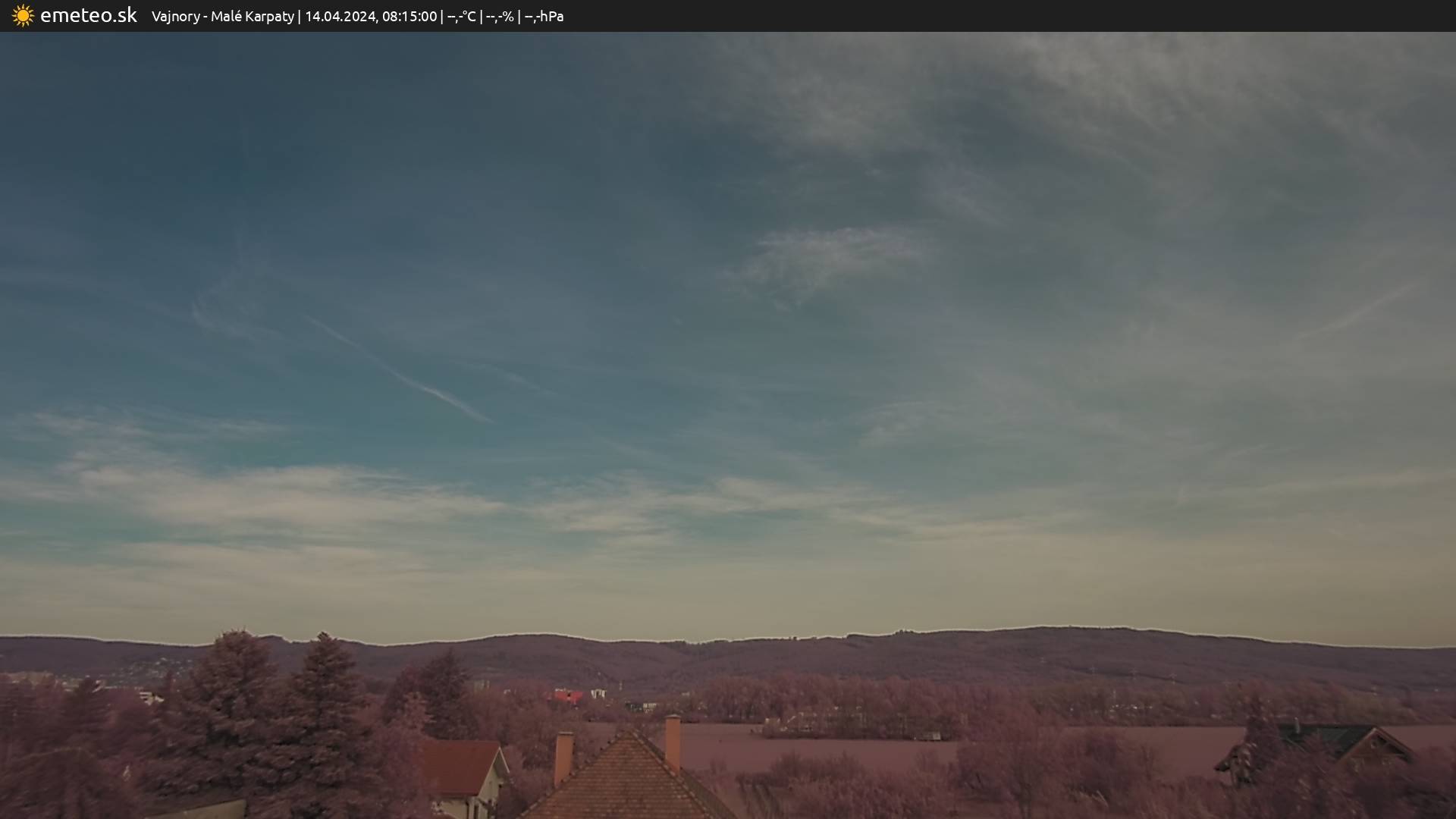This screenshot has height=819, width=1456.
Task: Click the emeteo.sk sun logo icon
Action: 23,16
